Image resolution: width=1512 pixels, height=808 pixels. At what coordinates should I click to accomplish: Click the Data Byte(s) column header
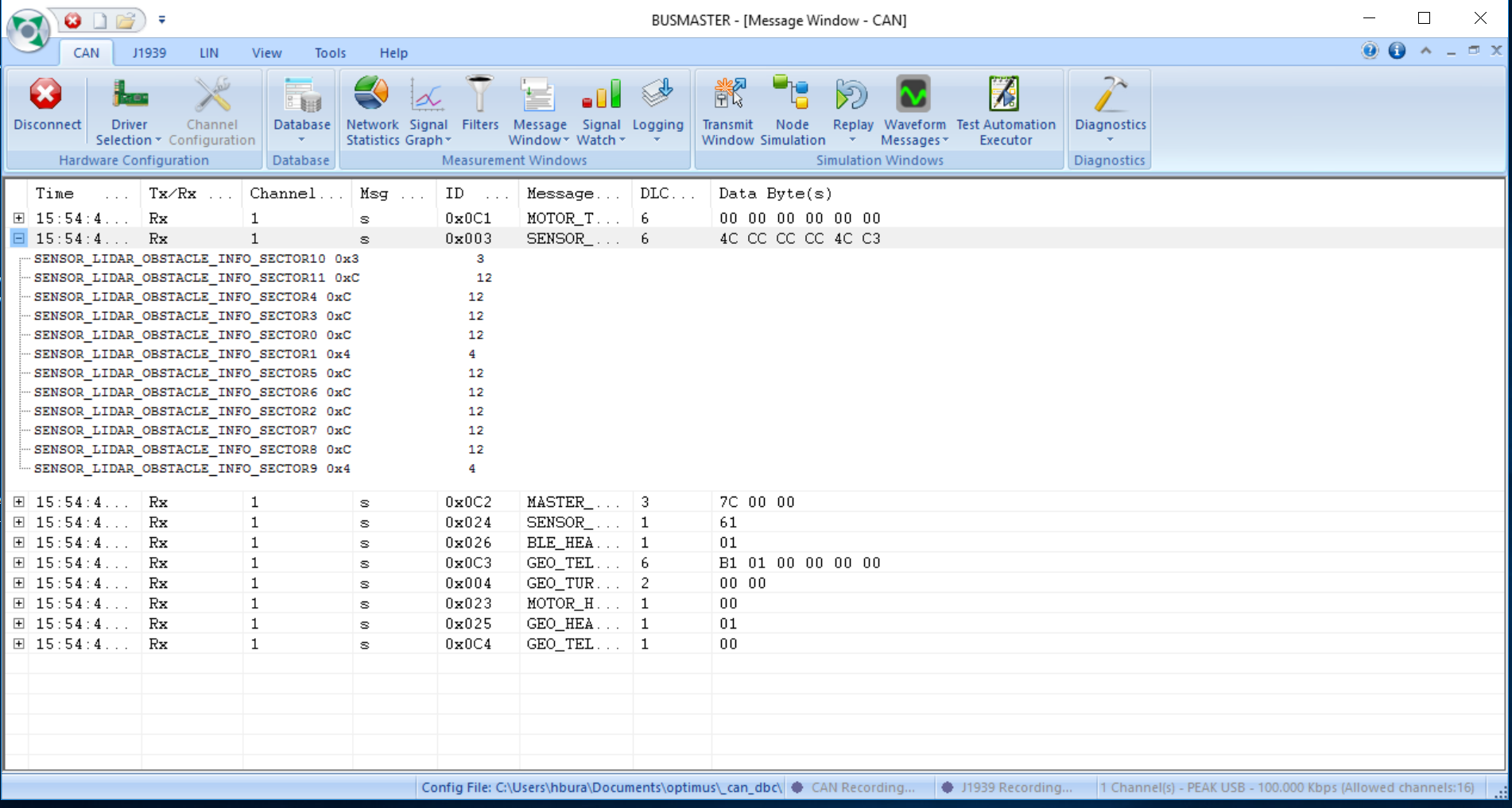[x=775, y=193]
